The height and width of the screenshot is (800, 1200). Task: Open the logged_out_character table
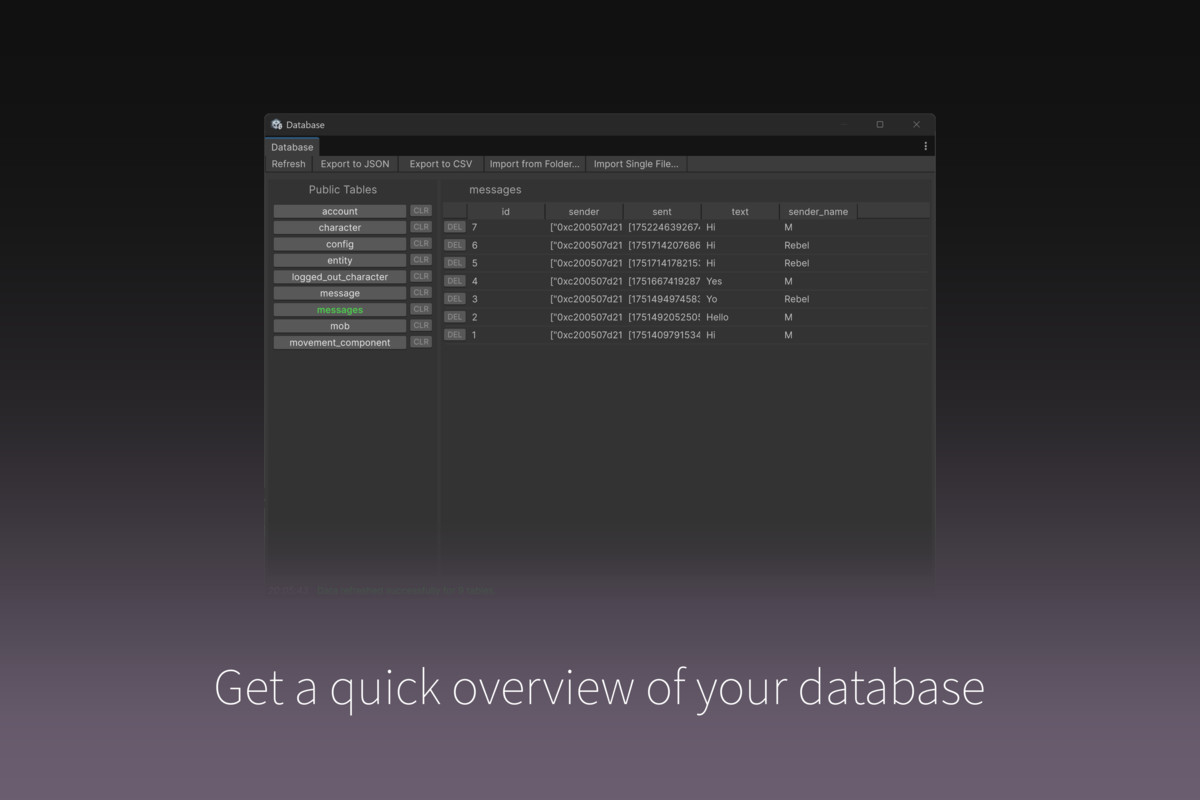pos(339,276)
